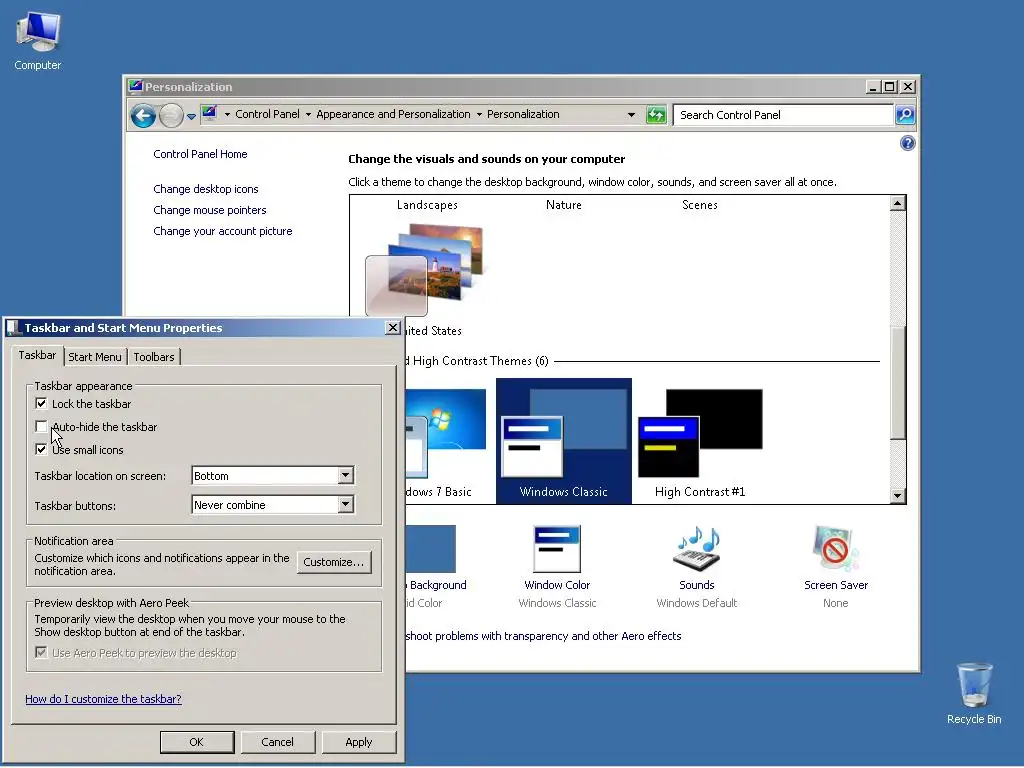Click the Scenes theme label
Screen dimensions: 1024x768
pyautogui.click(x=699, y=205)
